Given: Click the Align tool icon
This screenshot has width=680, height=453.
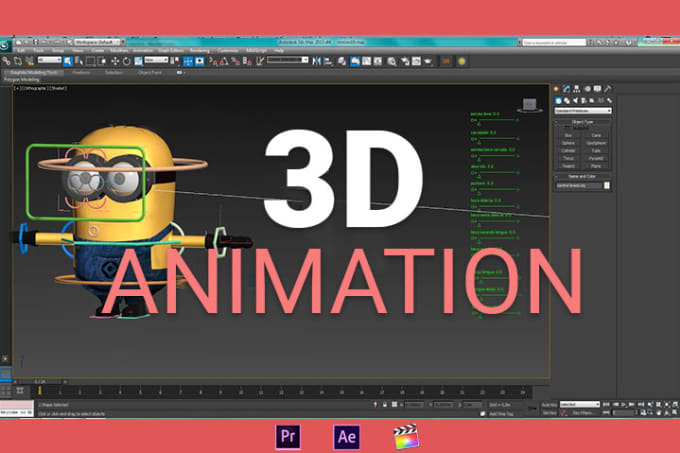Looking at the screenshot, I should coord(328,62).
